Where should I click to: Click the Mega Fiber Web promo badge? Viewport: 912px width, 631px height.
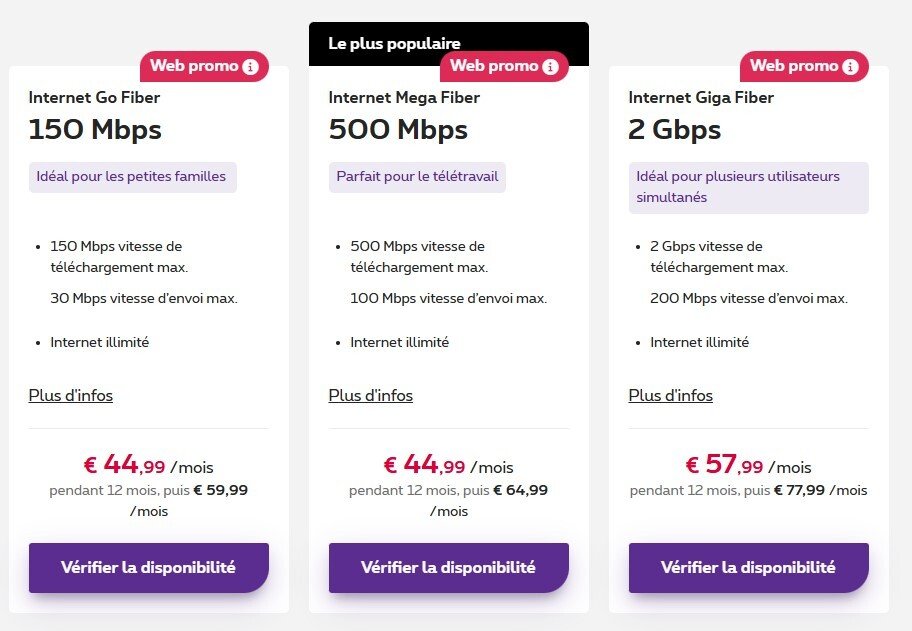494,66
